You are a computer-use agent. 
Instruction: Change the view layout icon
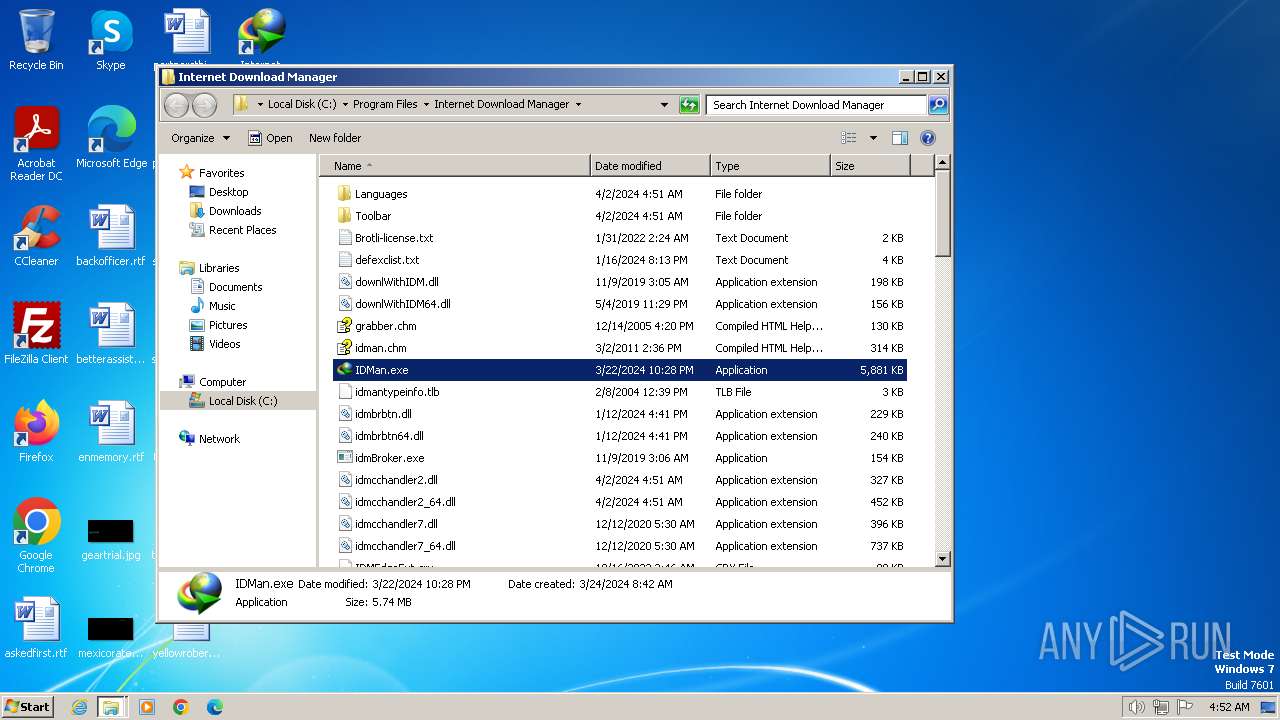pyautogui.click(x=849, y=138)
